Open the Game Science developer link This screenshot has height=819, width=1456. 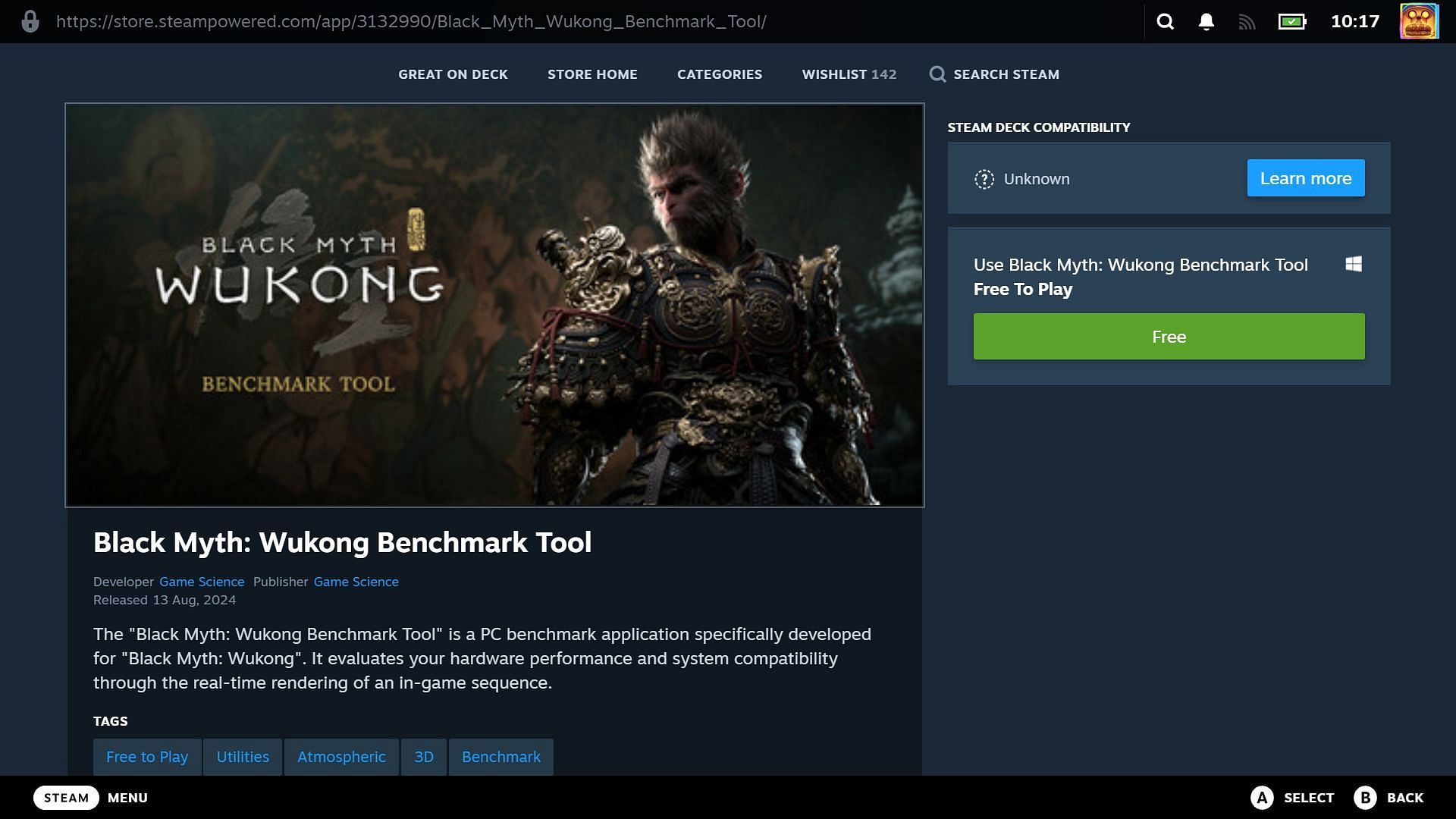[202, 582]
